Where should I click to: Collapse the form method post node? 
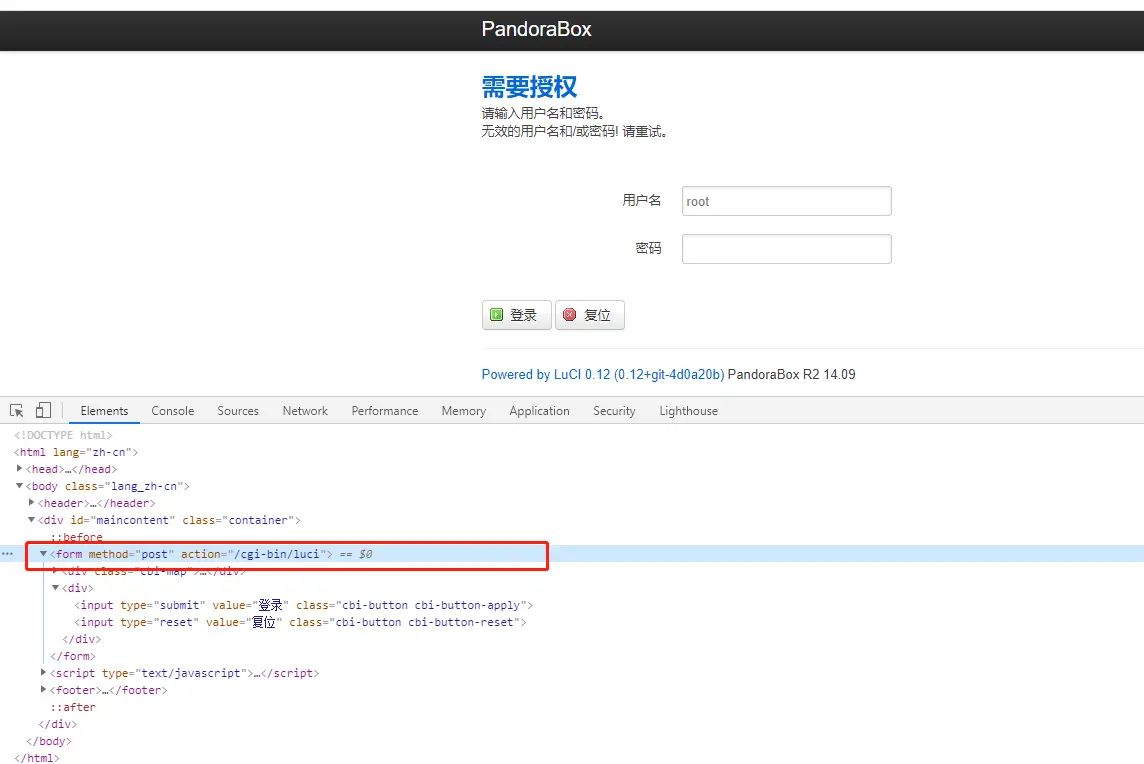[x=43, y=554]
